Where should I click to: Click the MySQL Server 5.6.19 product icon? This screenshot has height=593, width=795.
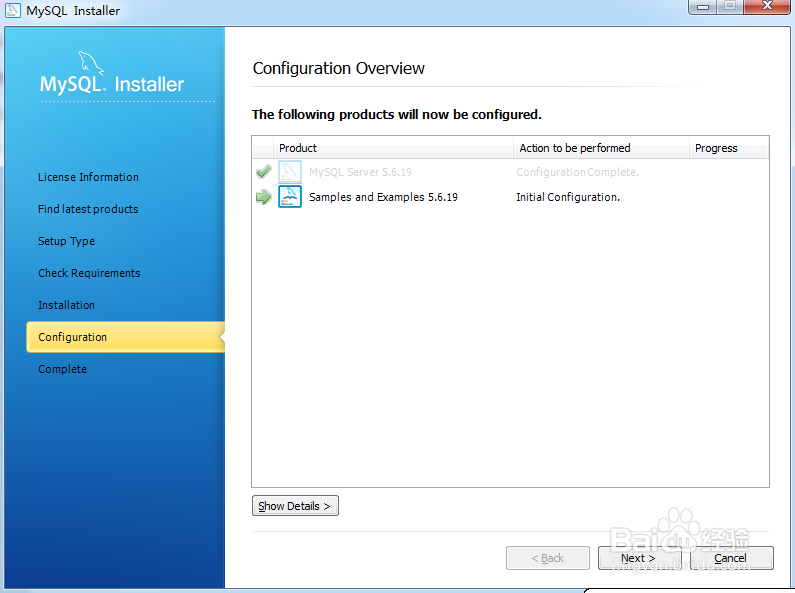290,172
